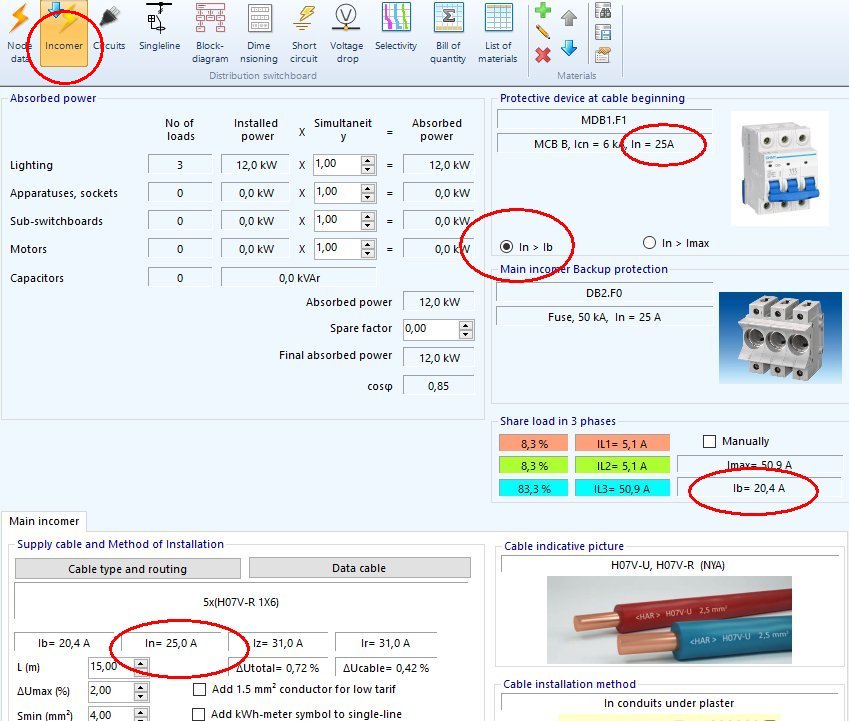Screen dimensions: 849x721
Task: Click the Cable type and routing button
Action: (x=127, y=568)
